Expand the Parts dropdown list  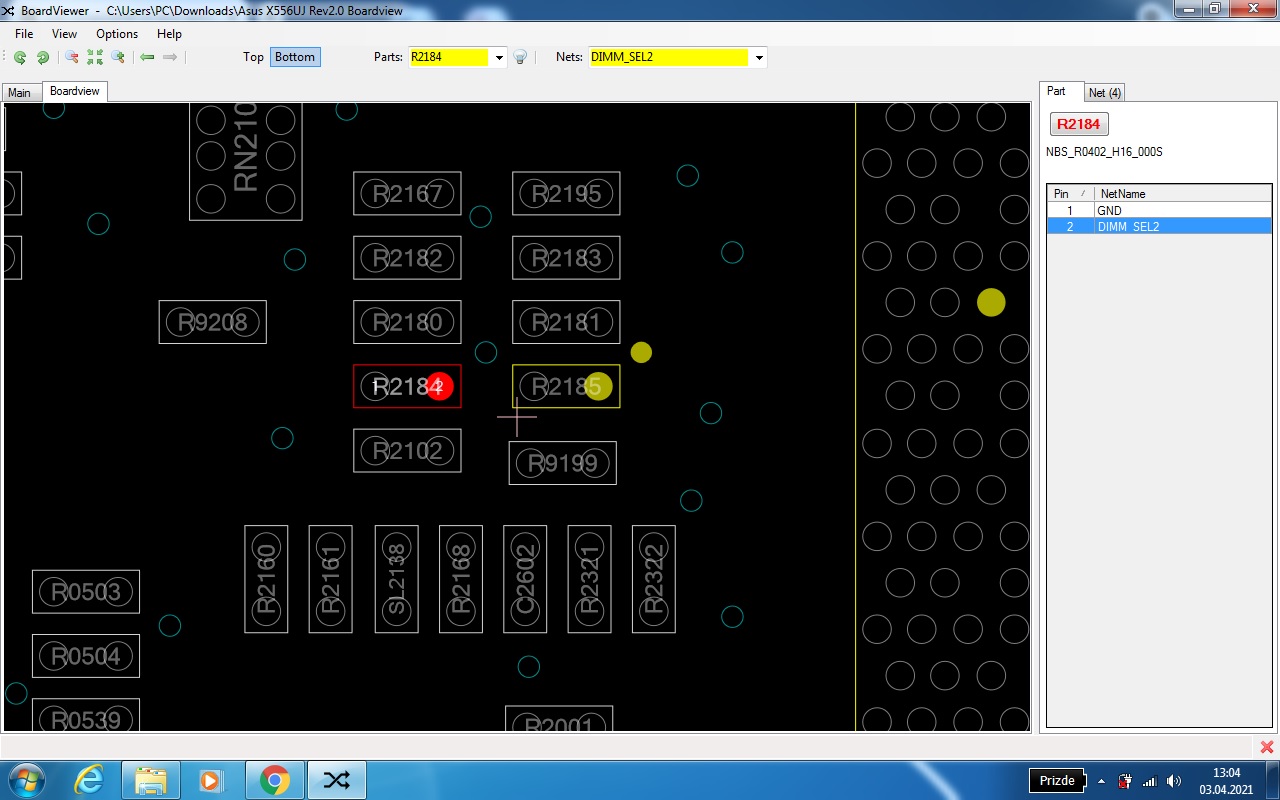click(499, 57)
